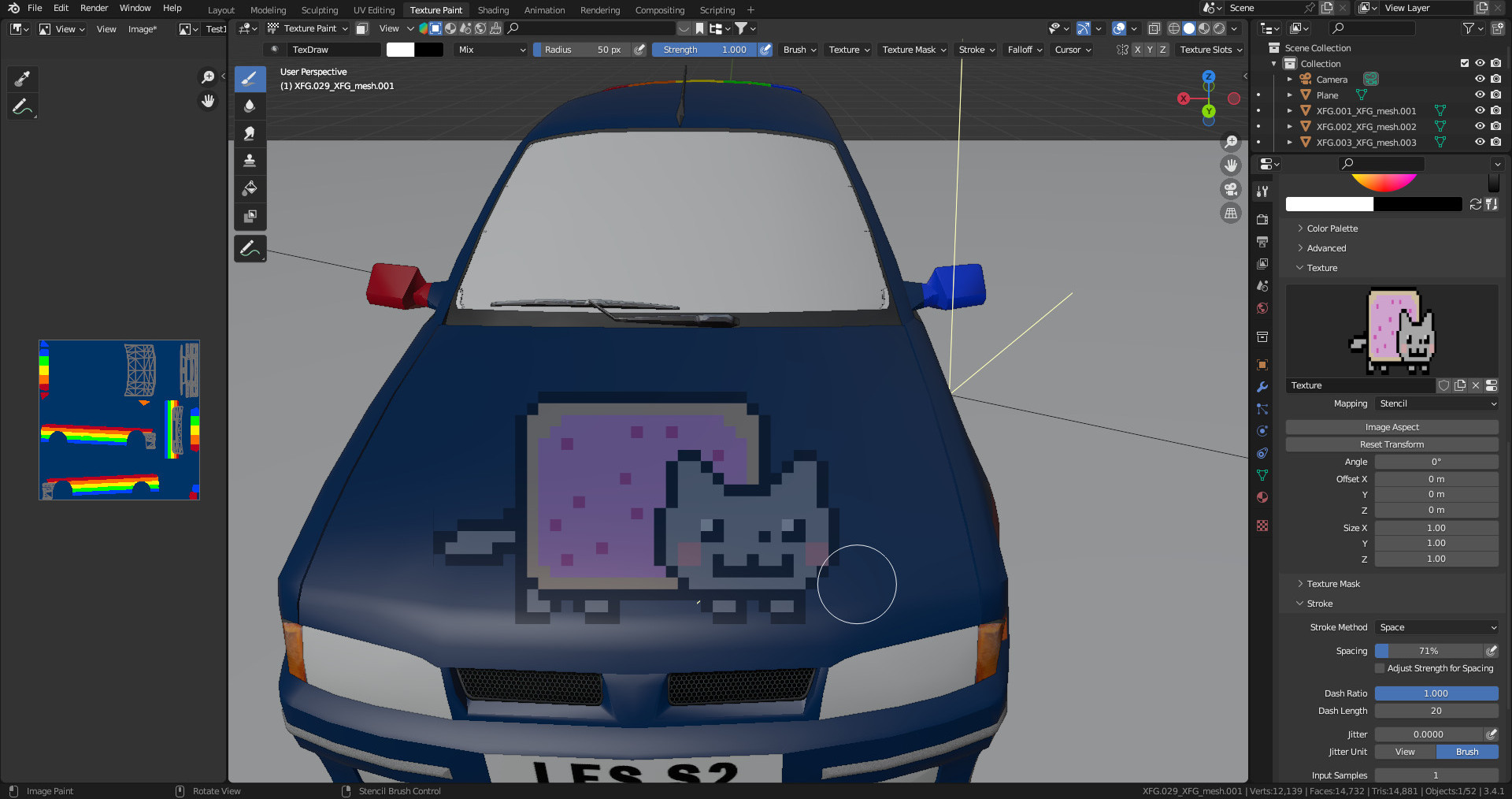Click the Dash Length value field
This screenshot has height=799, width=1512.
1436,711
